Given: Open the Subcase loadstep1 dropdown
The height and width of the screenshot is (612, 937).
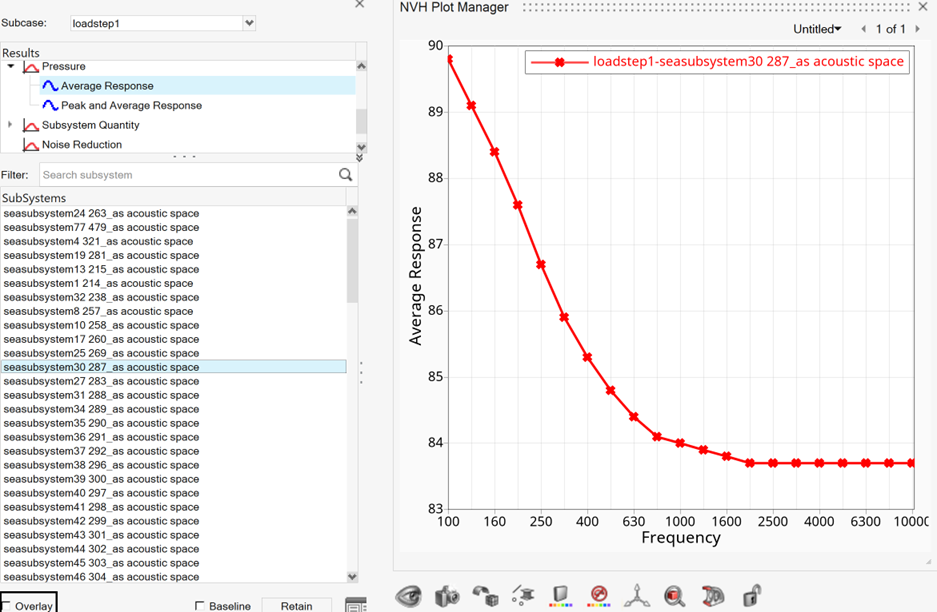Looking at the screenshot, I should (249, 23).
